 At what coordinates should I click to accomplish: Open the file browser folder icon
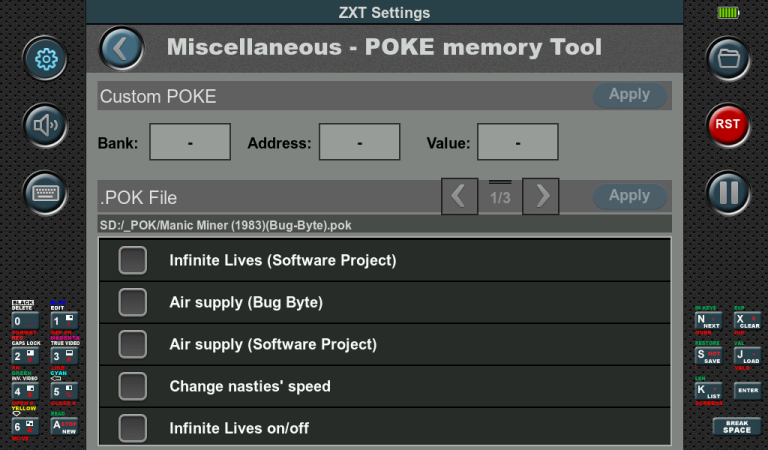click(728, 59)
